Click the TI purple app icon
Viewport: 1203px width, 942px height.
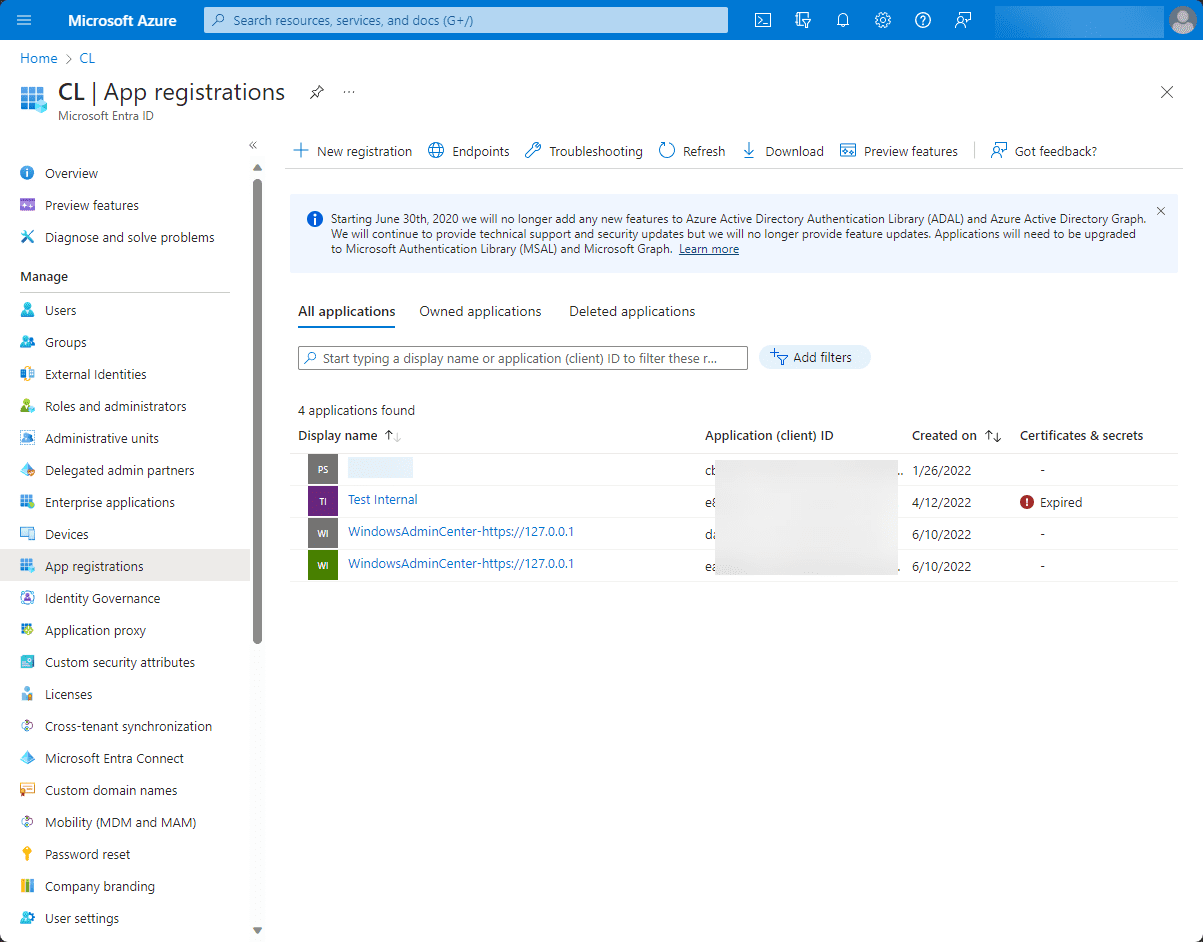point(323,502)
